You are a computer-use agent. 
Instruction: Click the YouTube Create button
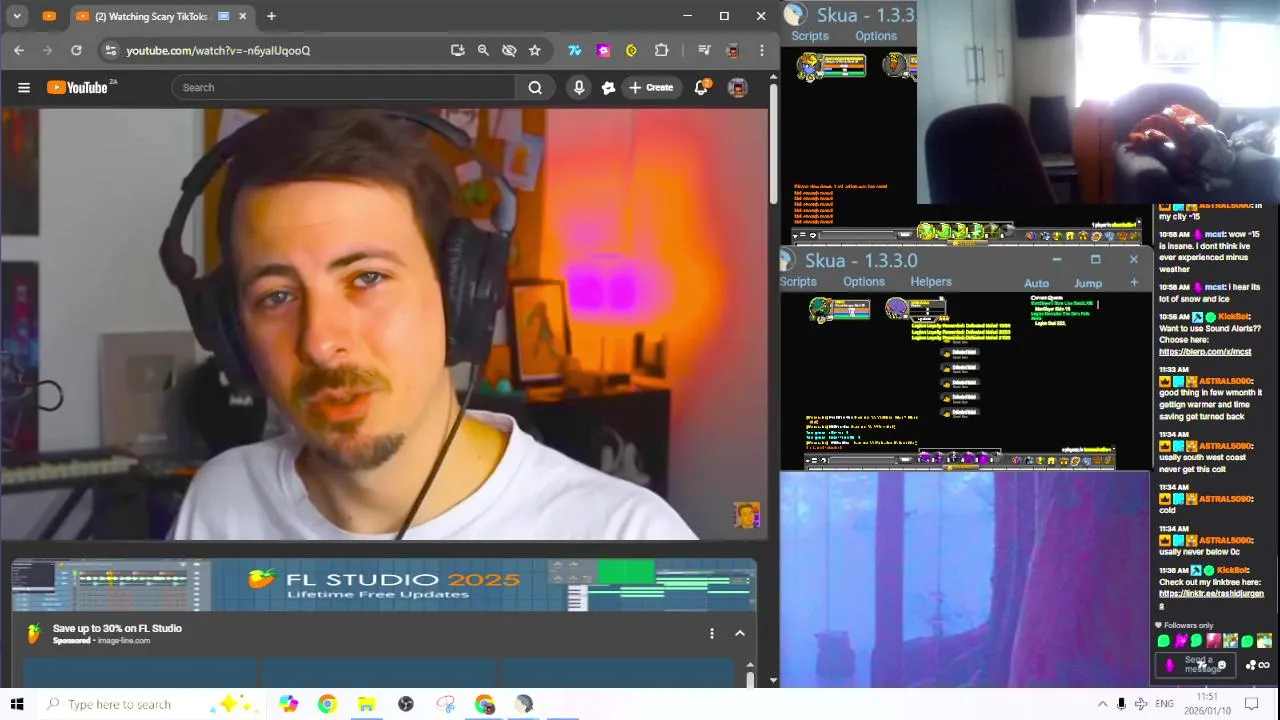pyautogui.click(x=651, y=87)
